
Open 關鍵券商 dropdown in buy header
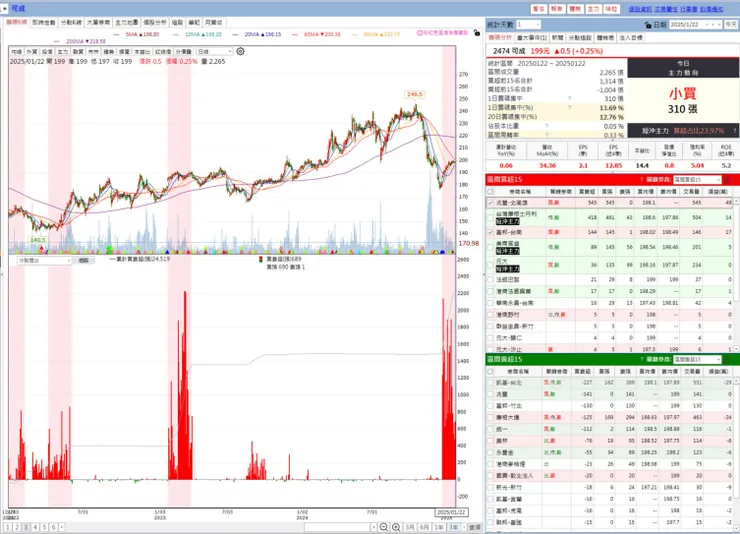[697, 179]
